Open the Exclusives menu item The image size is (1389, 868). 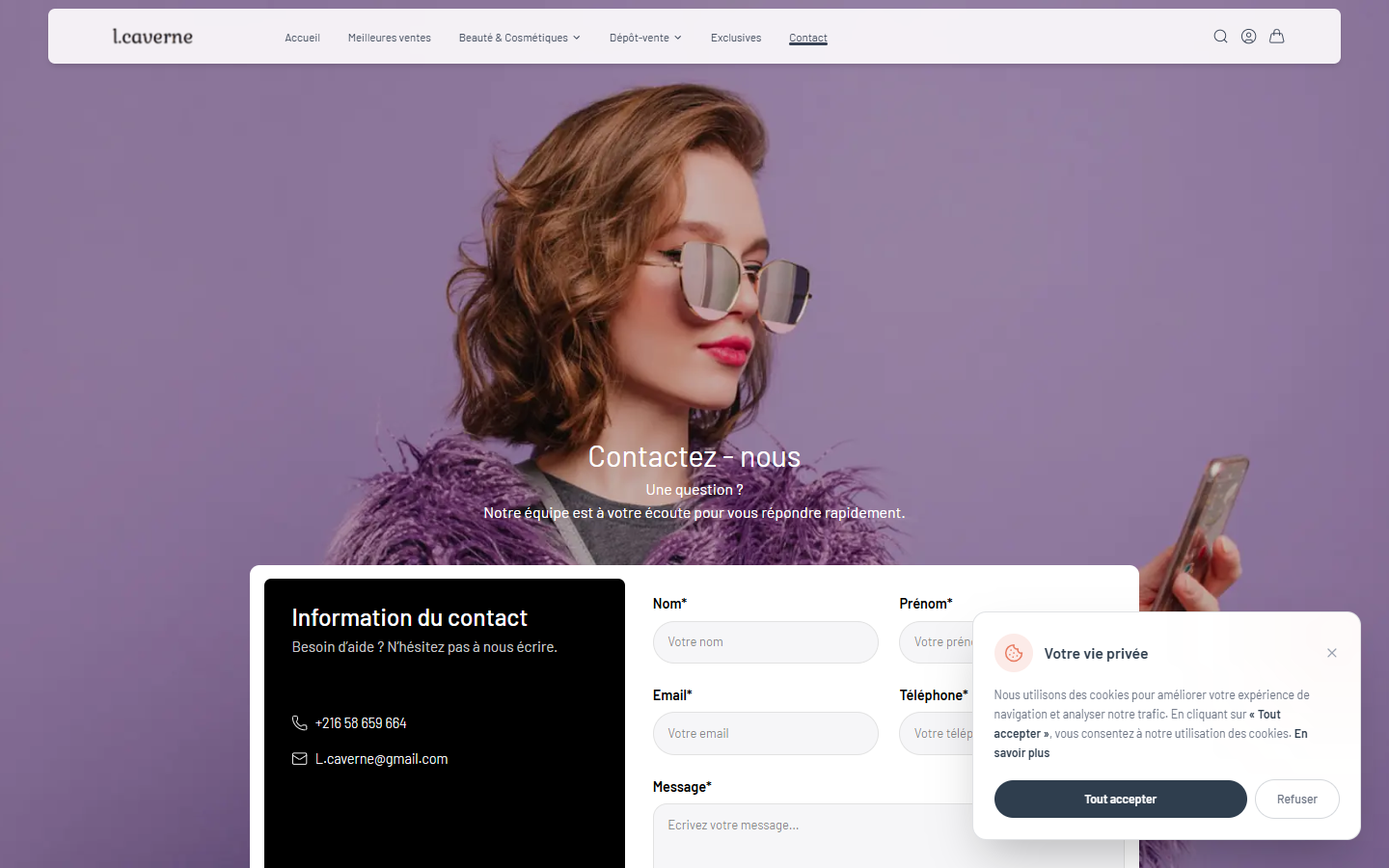736,38
